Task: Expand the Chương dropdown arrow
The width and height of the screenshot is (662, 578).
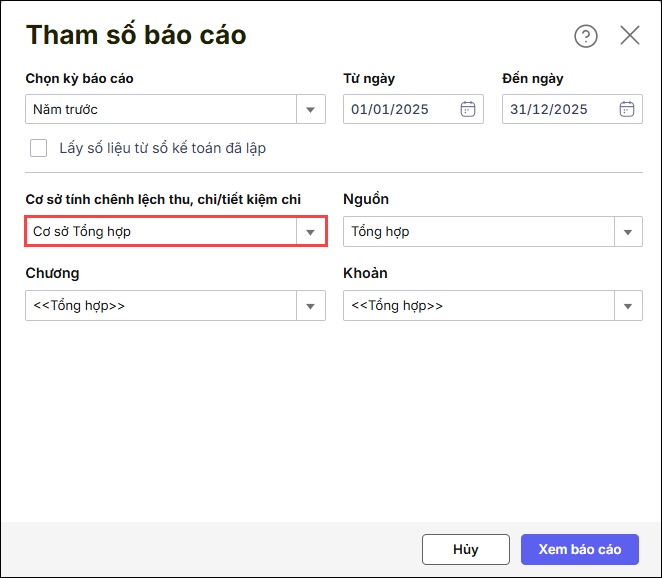Action: [310, 306]
